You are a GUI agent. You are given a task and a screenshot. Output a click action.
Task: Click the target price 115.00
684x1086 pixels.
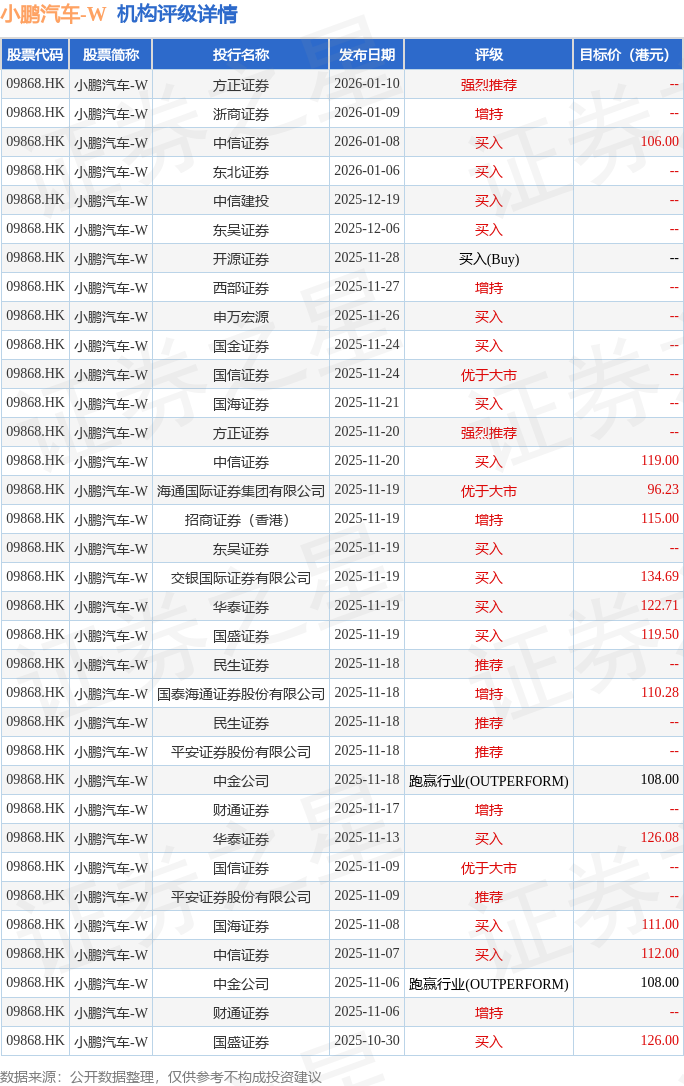(x=659, y=519)
